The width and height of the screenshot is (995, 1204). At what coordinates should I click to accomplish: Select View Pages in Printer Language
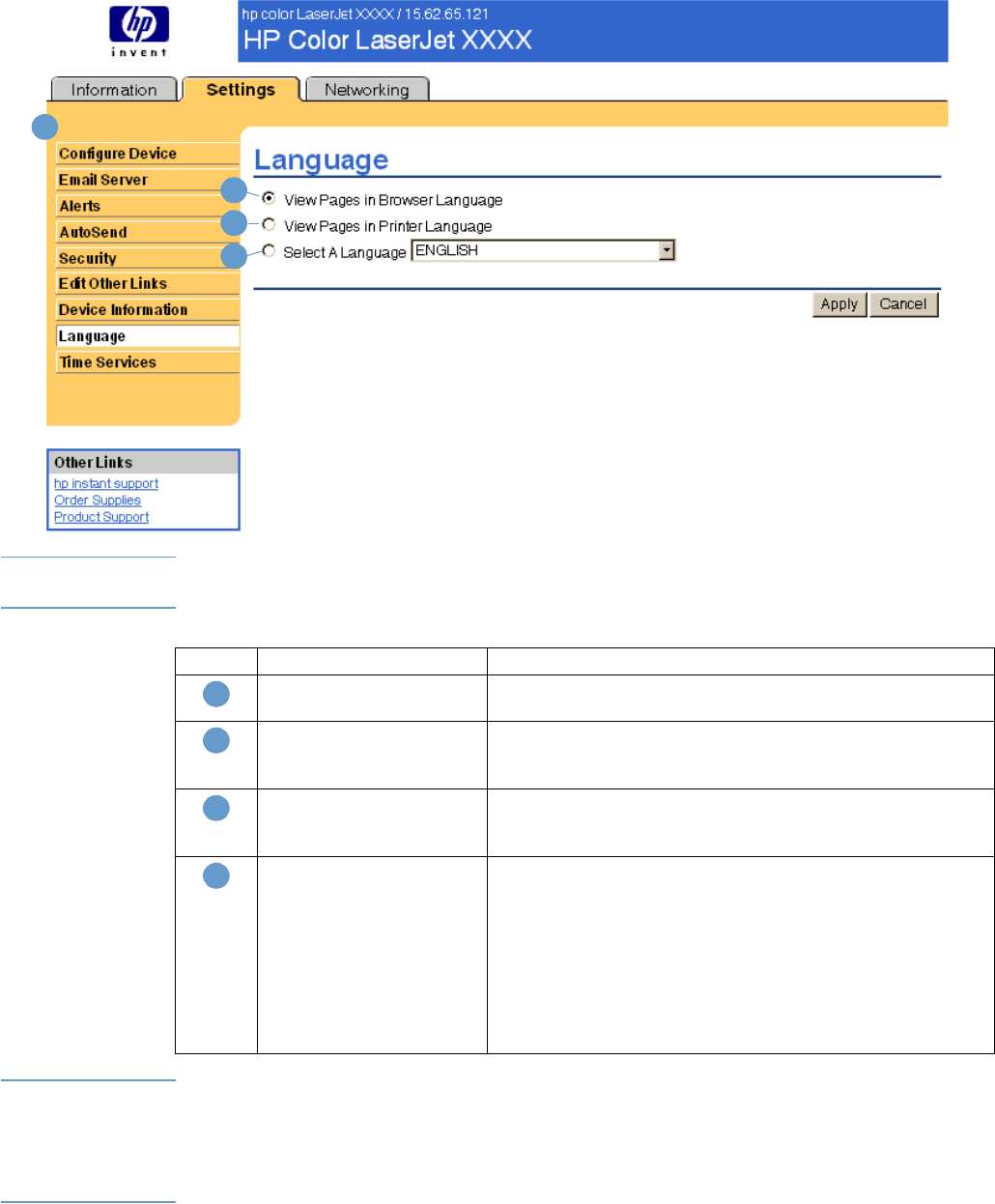269,224
